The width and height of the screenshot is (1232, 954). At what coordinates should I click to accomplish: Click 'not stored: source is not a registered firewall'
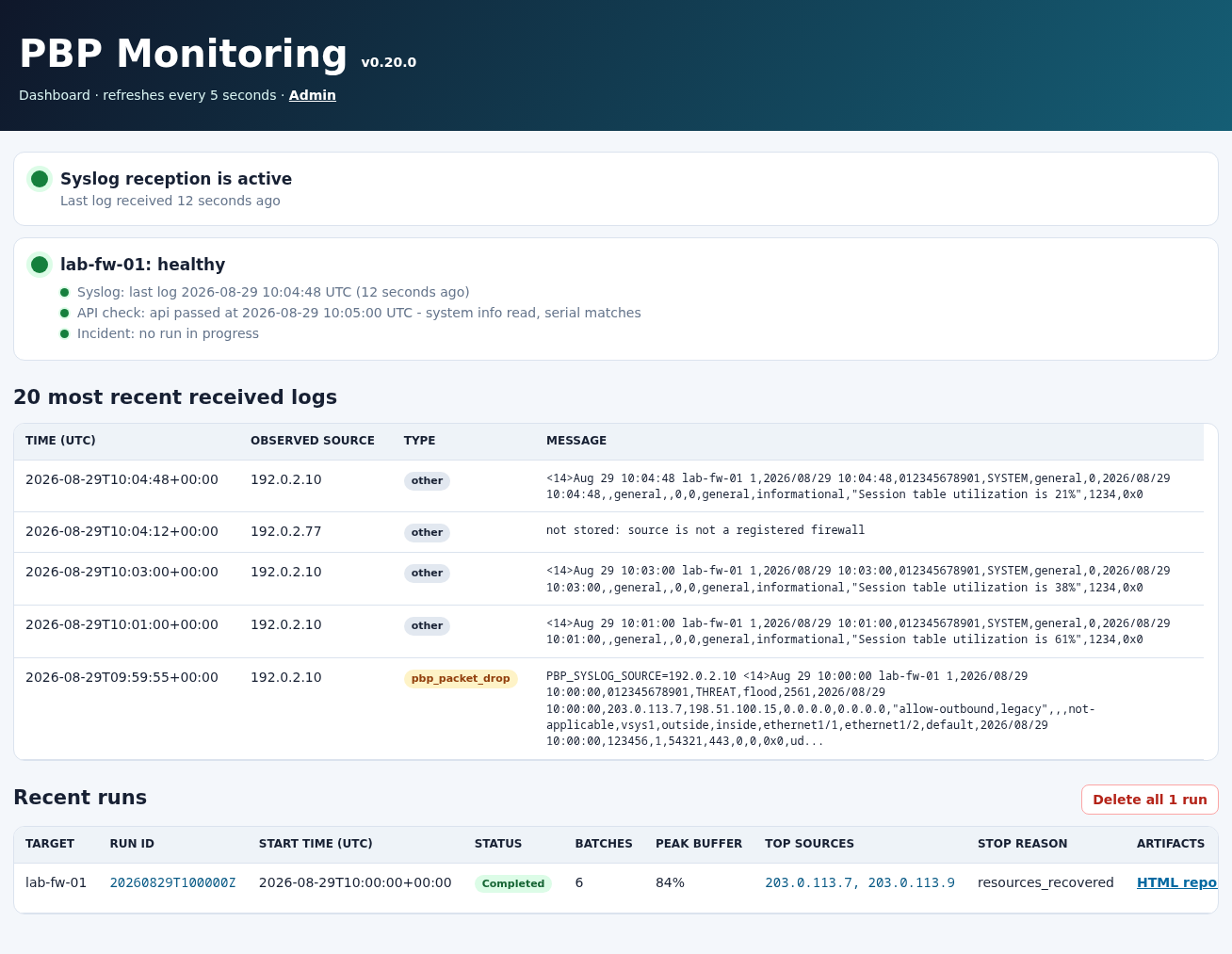[x=705, y=530]
